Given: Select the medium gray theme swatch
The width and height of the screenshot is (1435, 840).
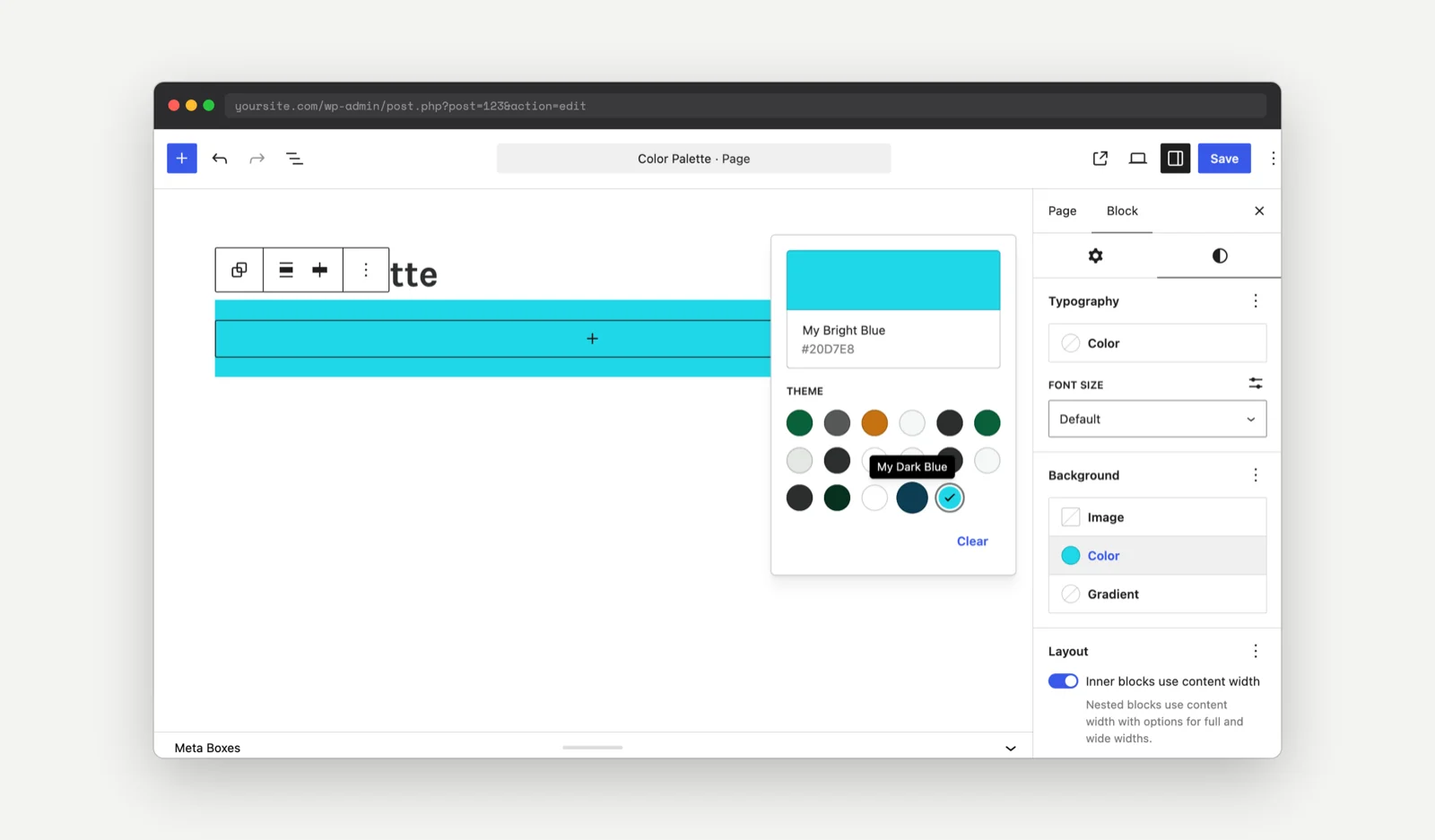Looking at the screenshot, I should [837, 423].
